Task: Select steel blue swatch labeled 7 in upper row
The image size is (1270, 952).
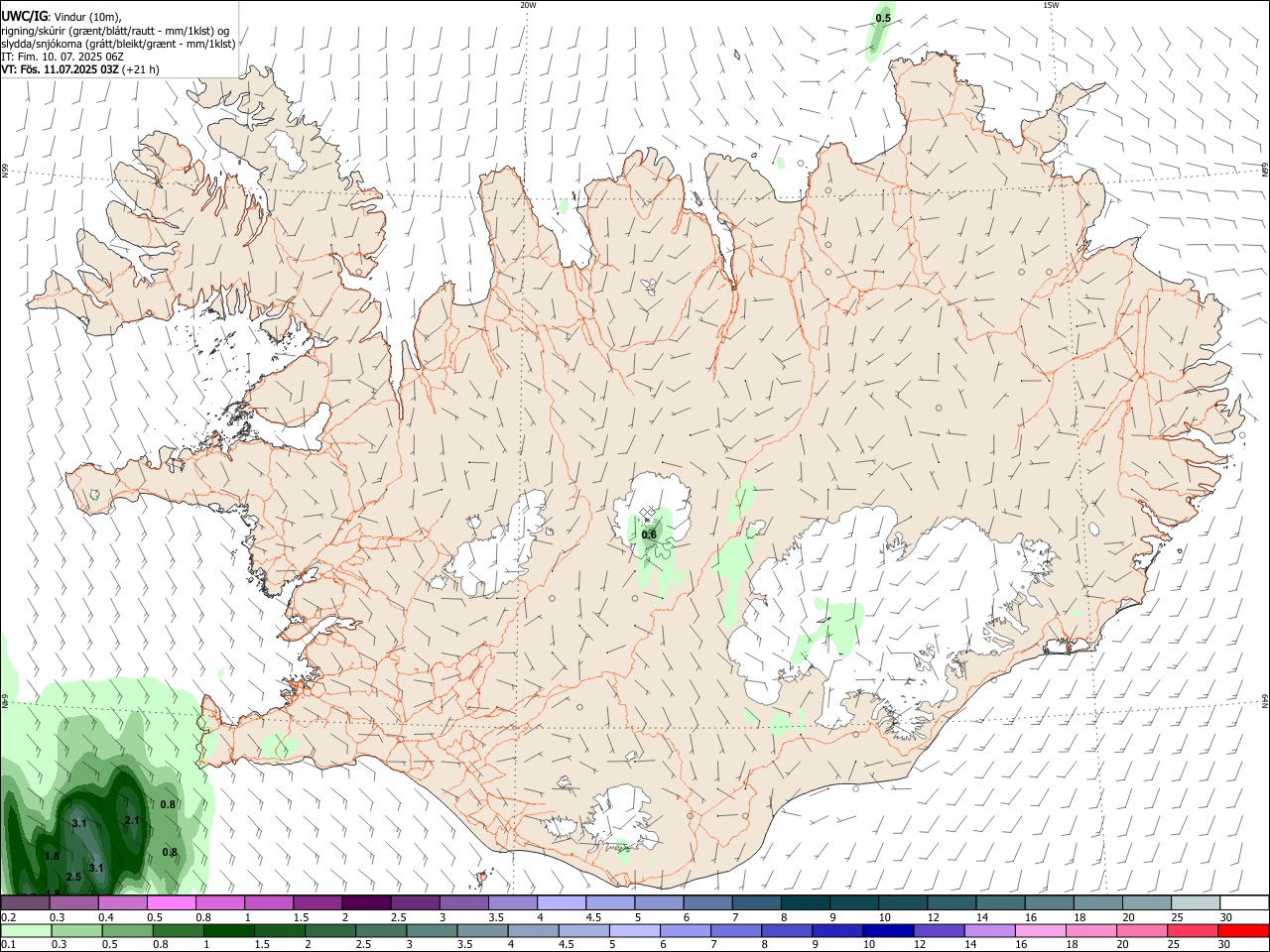Action: tap(756, 902)
